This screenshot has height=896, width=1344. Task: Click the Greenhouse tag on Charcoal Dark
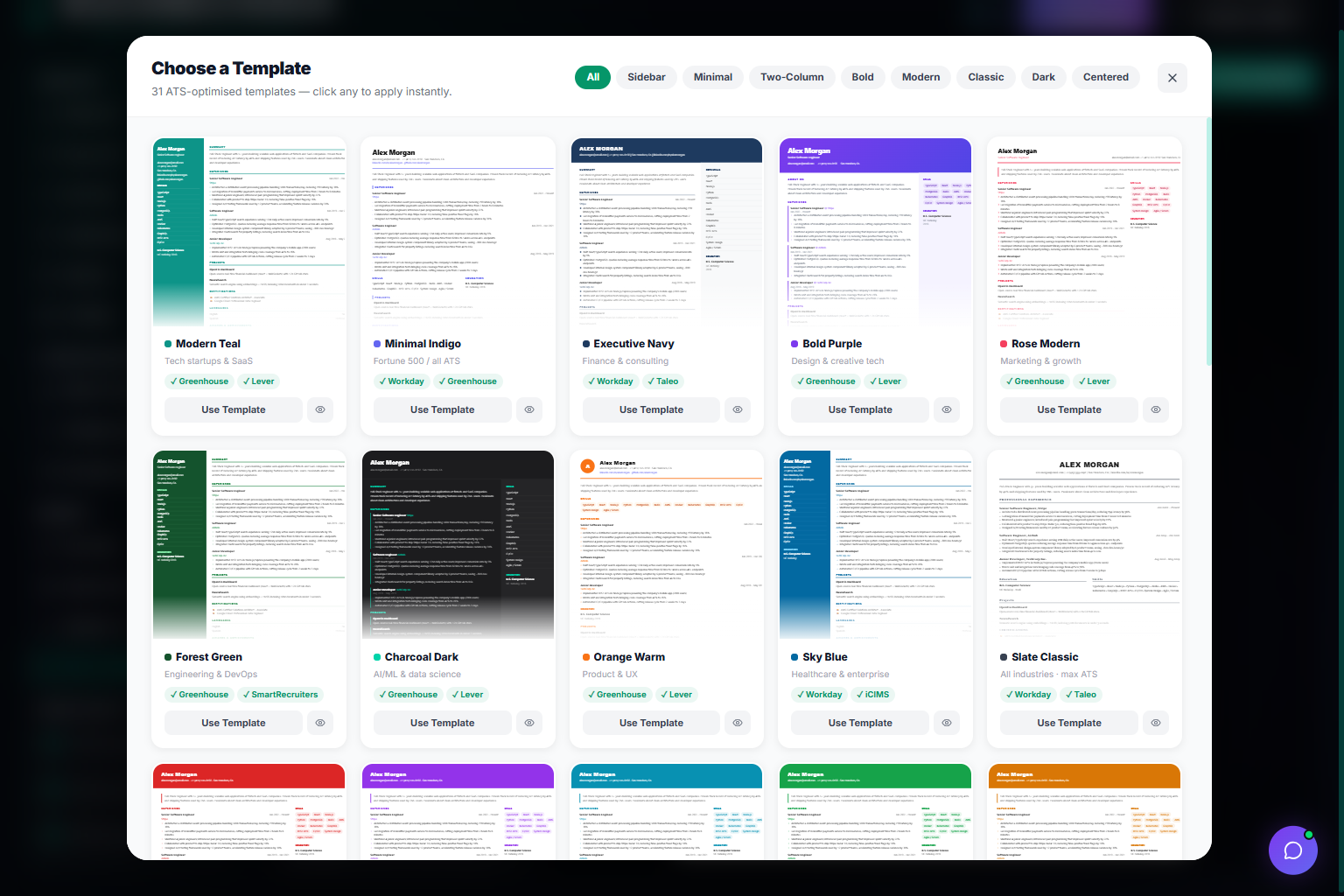pos(408,695)
